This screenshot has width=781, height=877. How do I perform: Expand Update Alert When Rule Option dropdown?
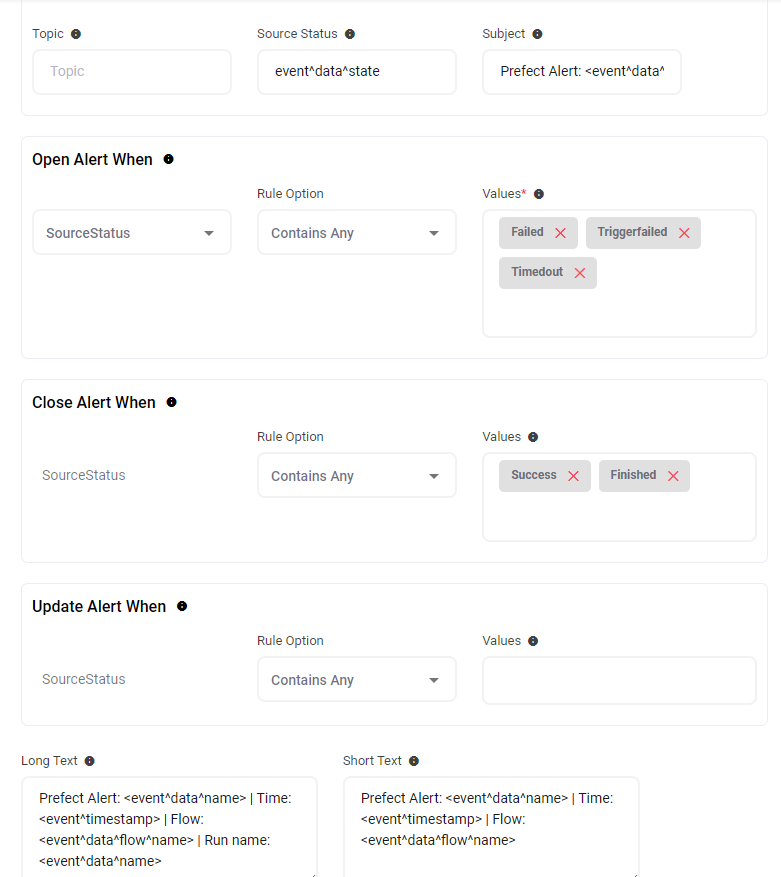(357, 680)
